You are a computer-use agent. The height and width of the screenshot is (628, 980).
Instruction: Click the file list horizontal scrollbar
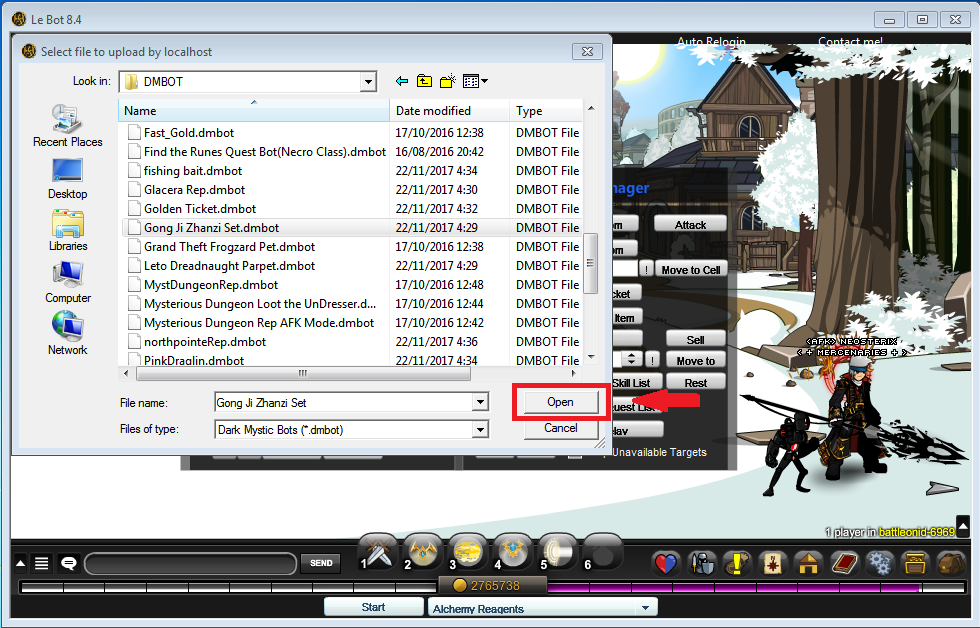[303, 374]
